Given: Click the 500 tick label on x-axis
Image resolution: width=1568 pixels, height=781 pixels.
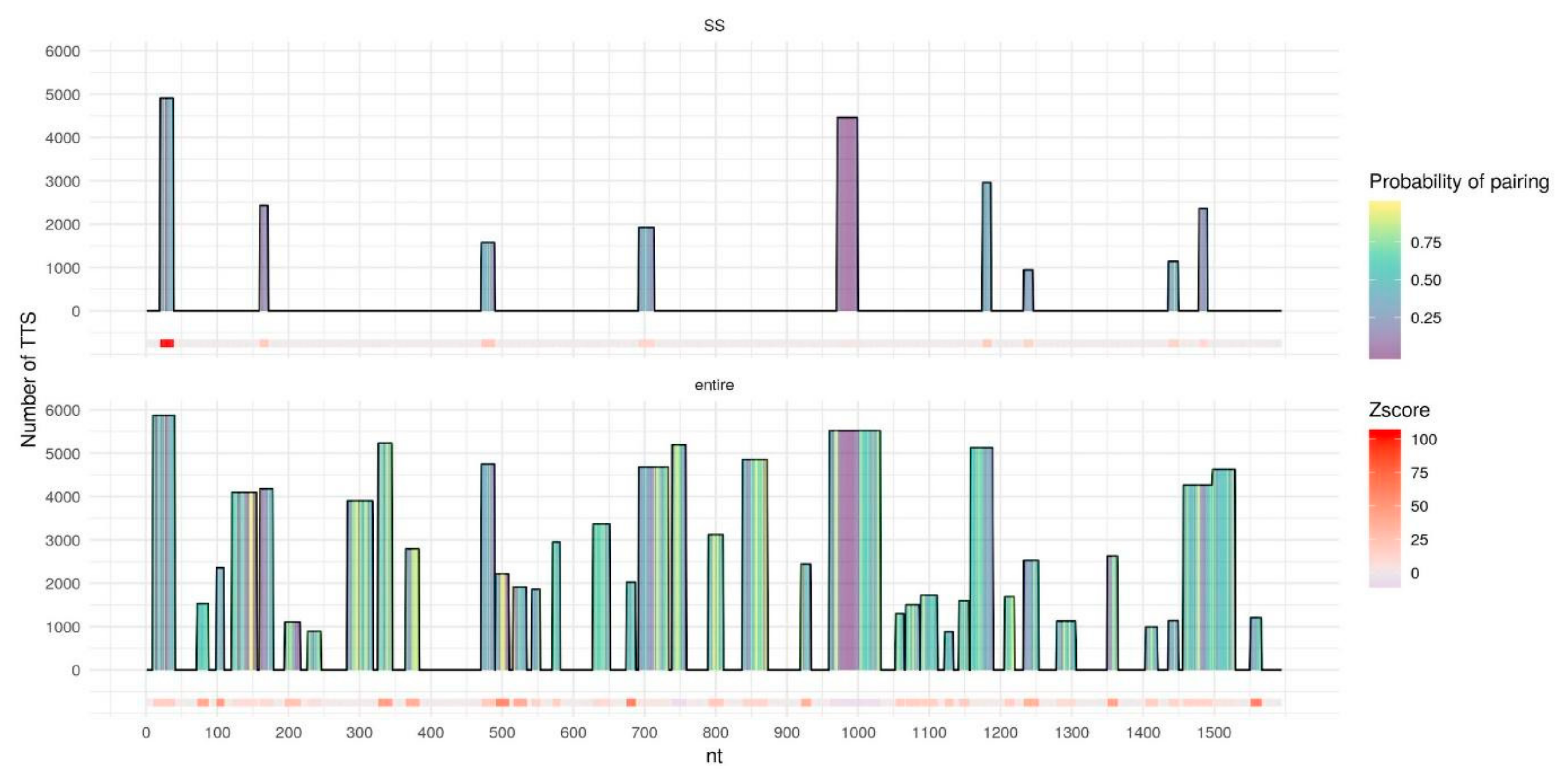Looking at the screenshot, I should (x=502, y=732).
